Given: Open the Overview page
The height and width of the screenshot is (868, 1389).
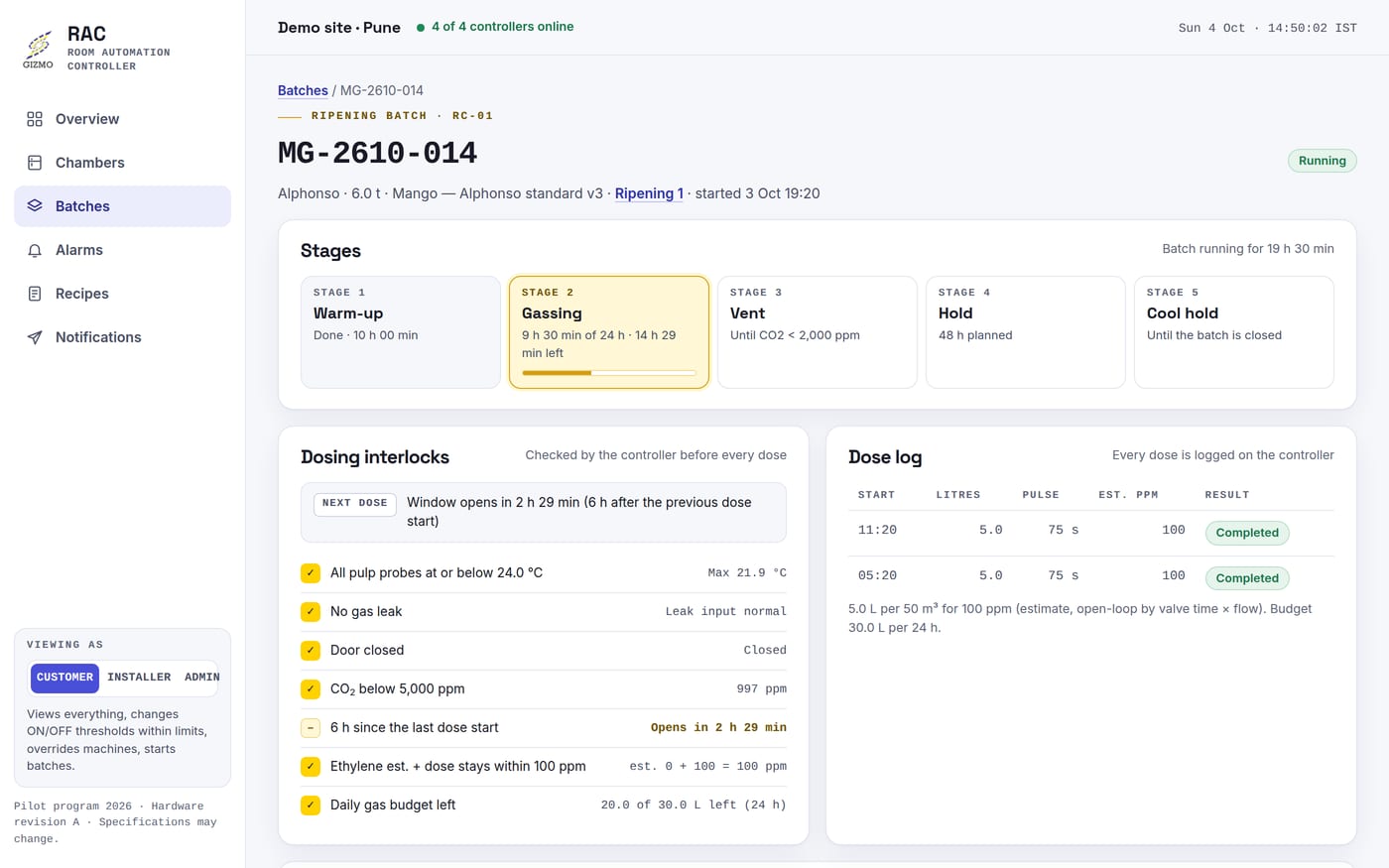Looking at the screenshot, I should (122, 119).
